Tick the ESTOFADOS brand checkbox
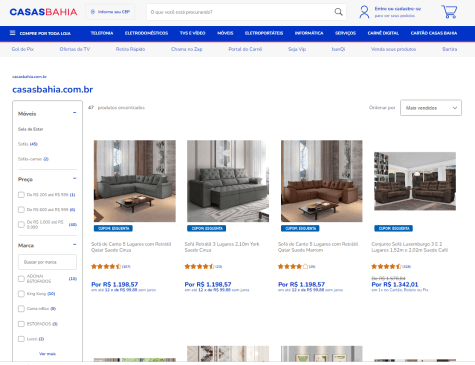The height and width of the screenshot is (365, 475). coord(21,324)
